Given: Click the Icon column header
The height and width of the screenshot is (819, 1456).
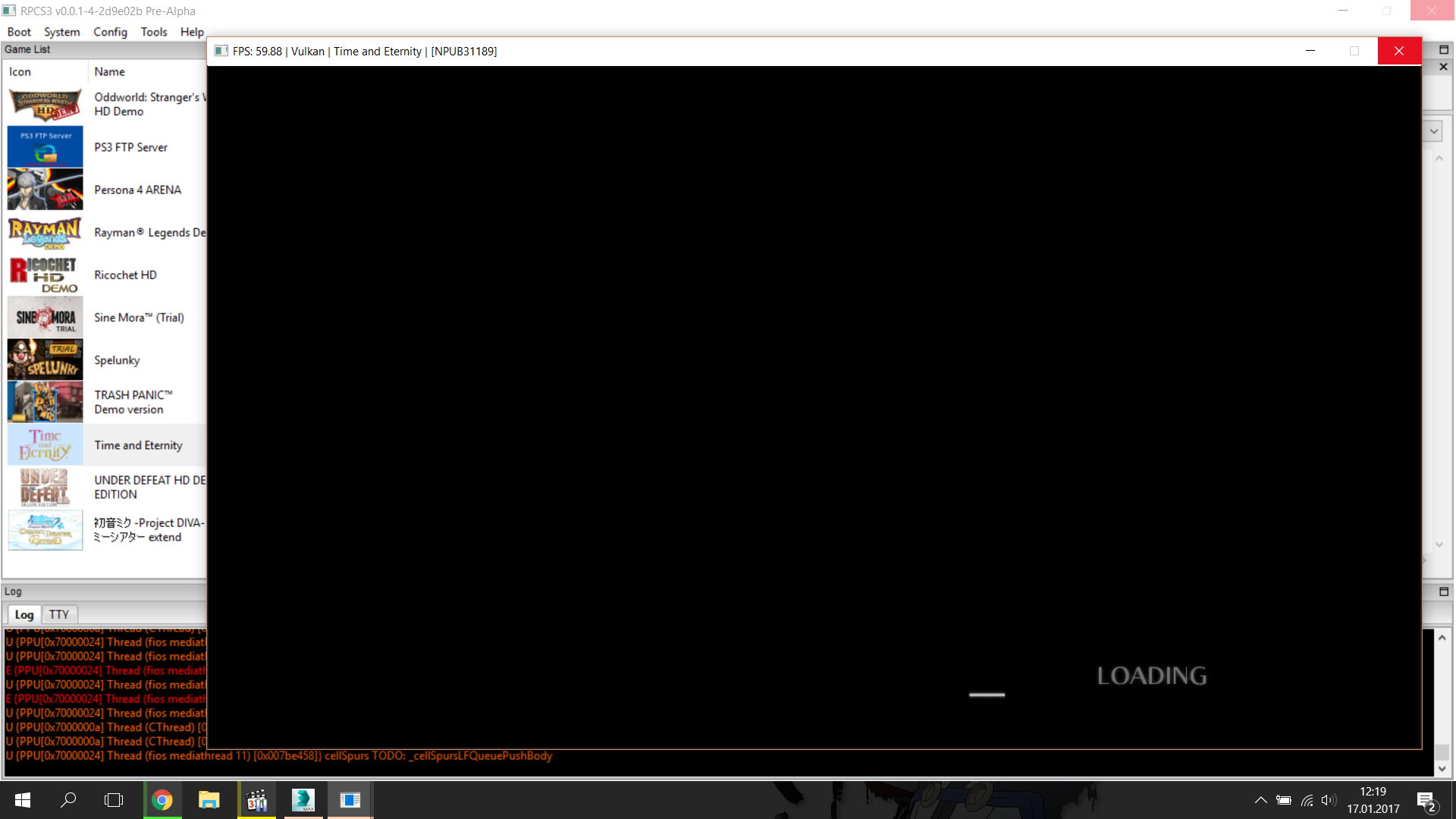Looking at the screenshot, I should click(20, 71).
